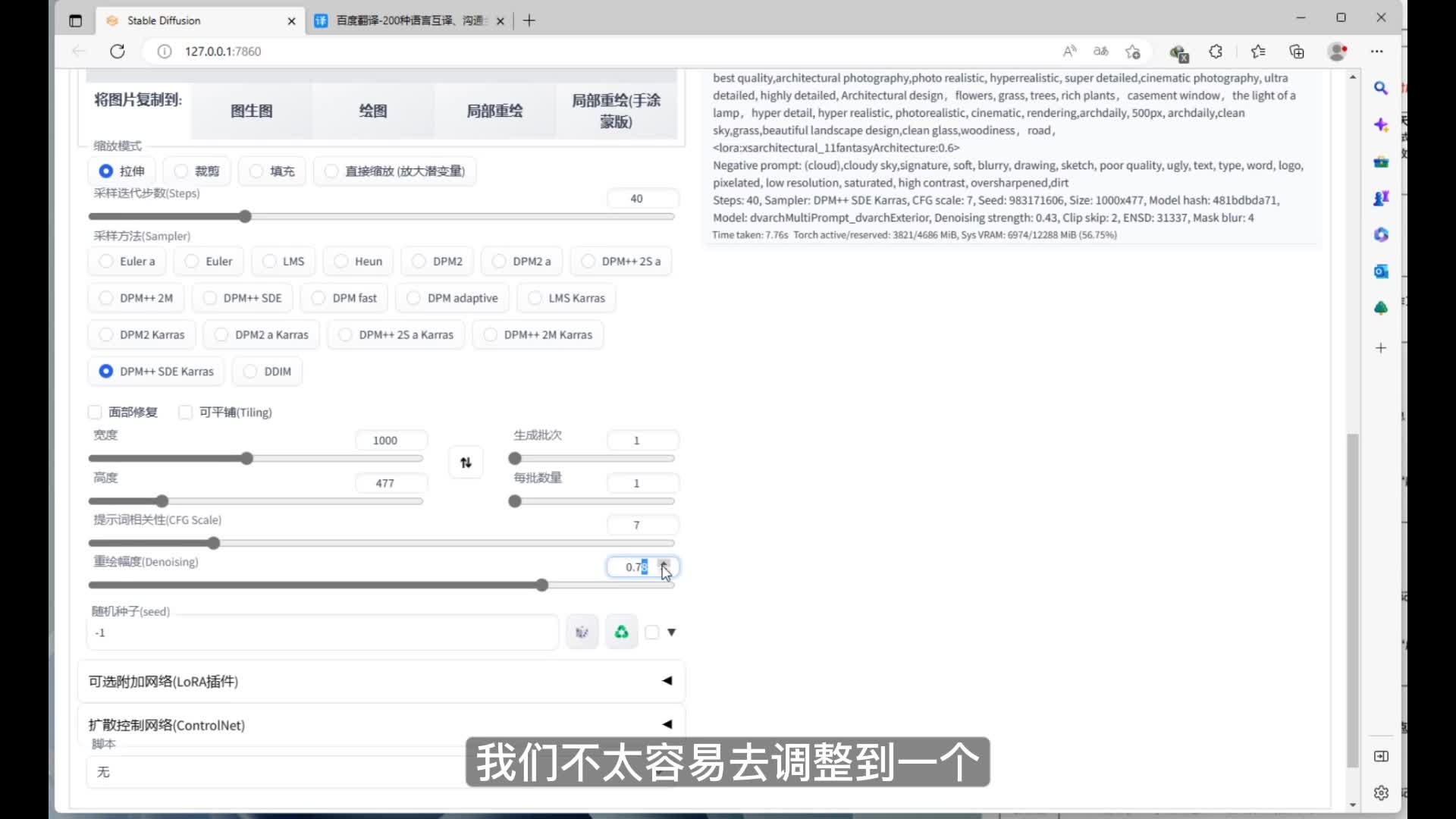Open a new browser tab
Viewport: 1456px width, 819px height.
point(529,20)
